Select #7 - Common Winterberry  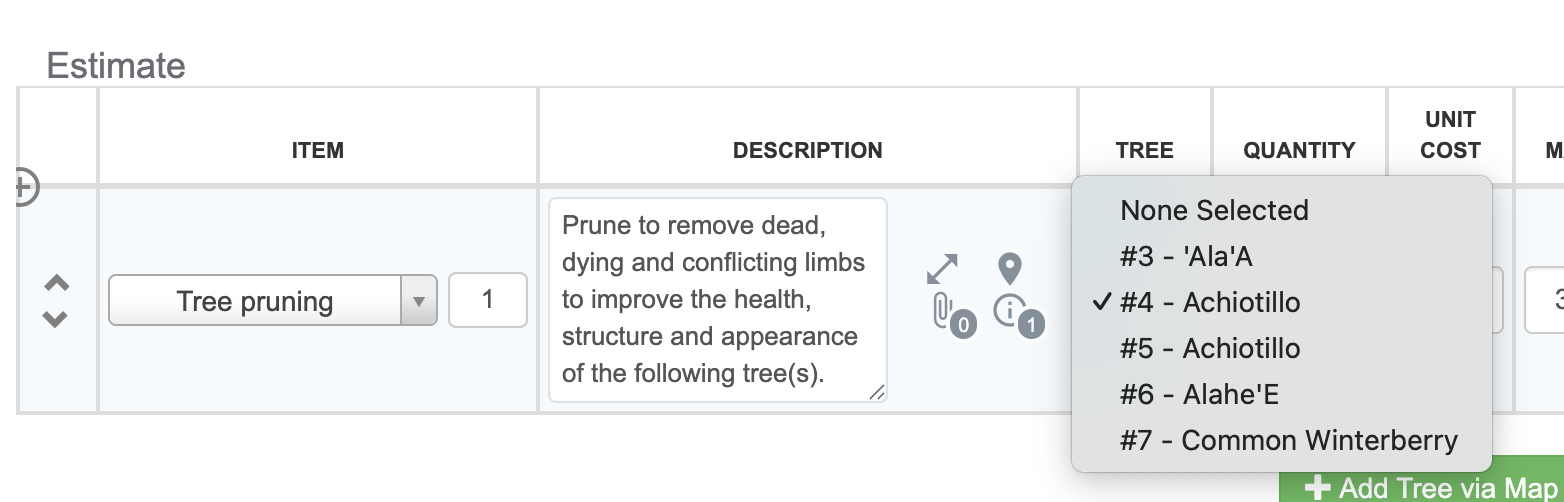click(1289, 440)
